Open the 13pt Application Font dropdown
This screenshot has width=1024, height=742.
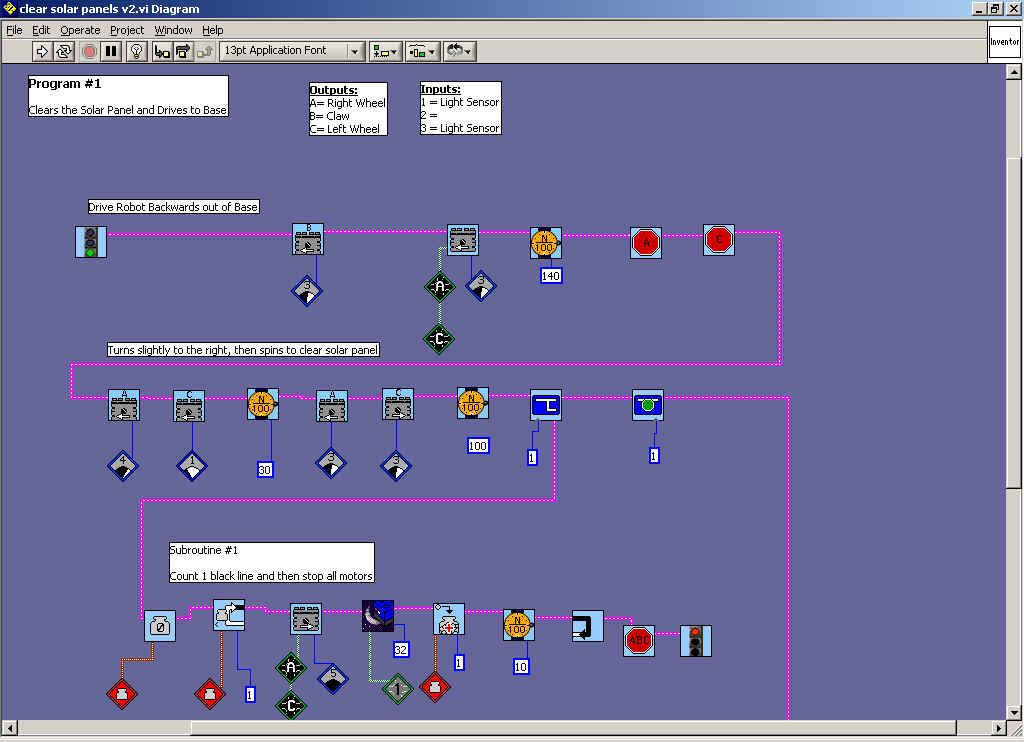(292, 51)
